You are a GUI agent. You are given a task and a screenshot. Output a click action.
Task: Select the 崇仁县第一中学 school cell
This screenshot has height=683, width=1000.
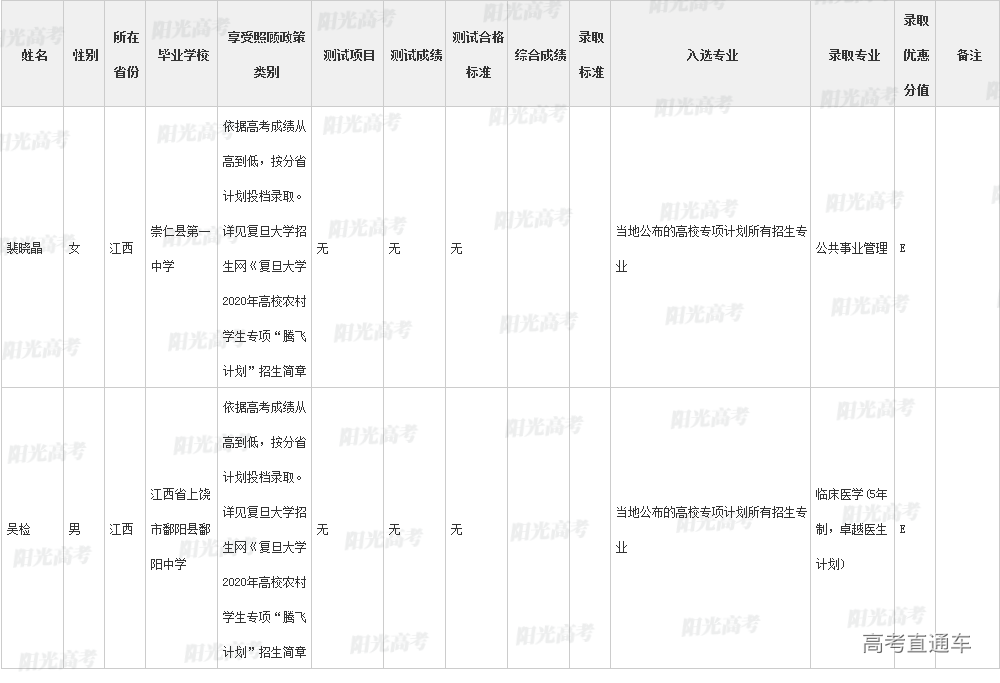click(180, 249)
